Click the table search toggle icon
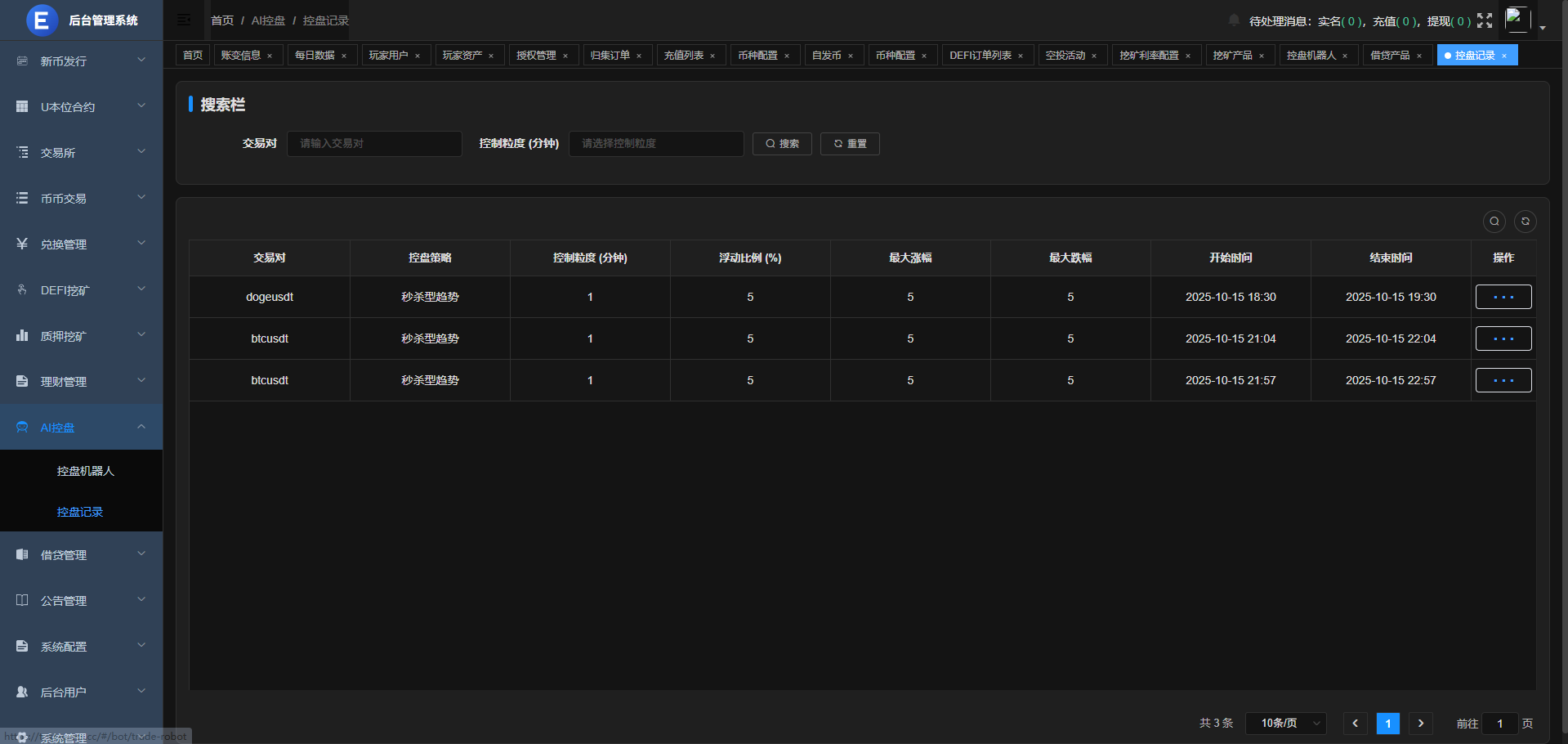Viewport: 1568px width, 744px height. [x=1494, y=222]
